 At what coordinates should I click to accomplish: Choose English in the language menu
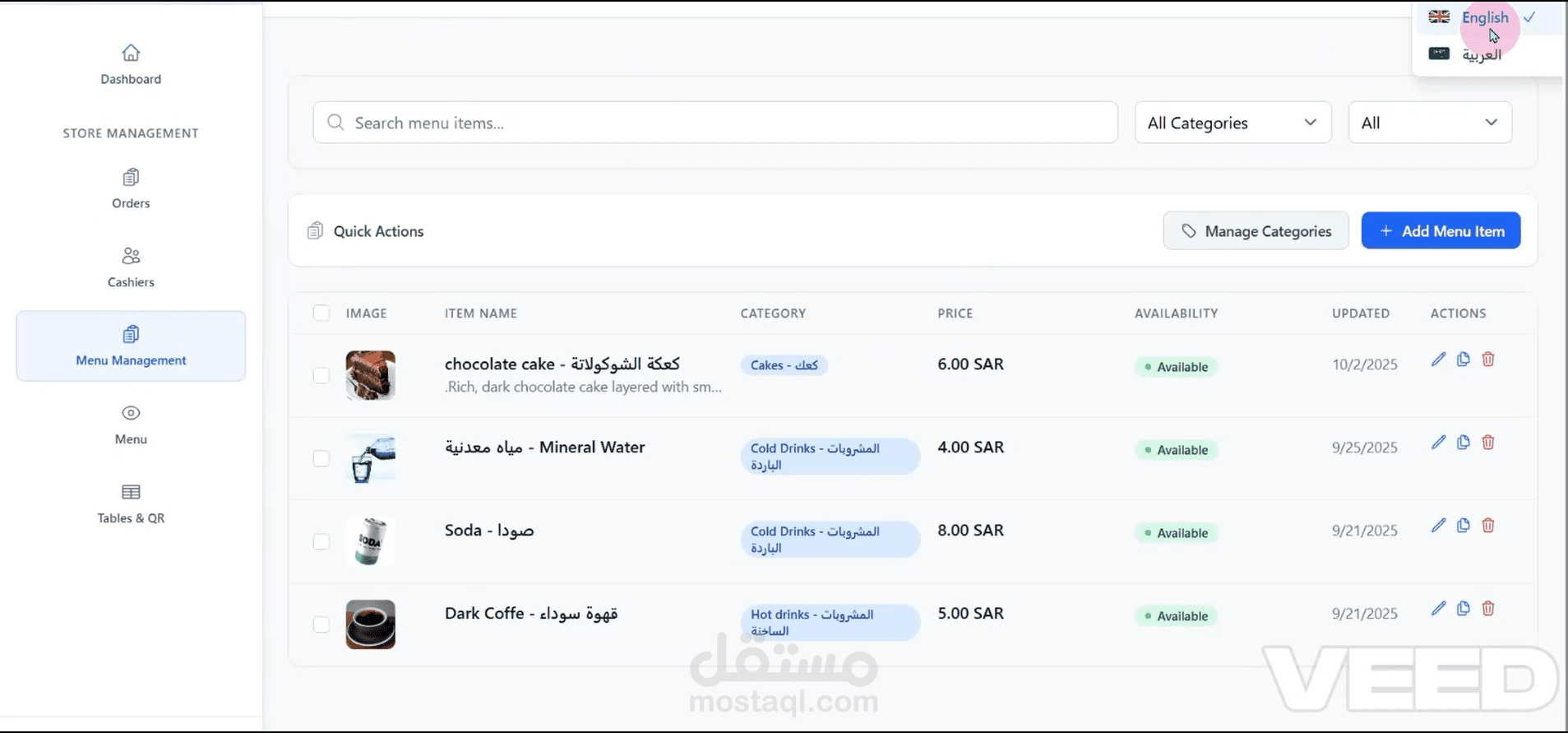pos(1484,17)
